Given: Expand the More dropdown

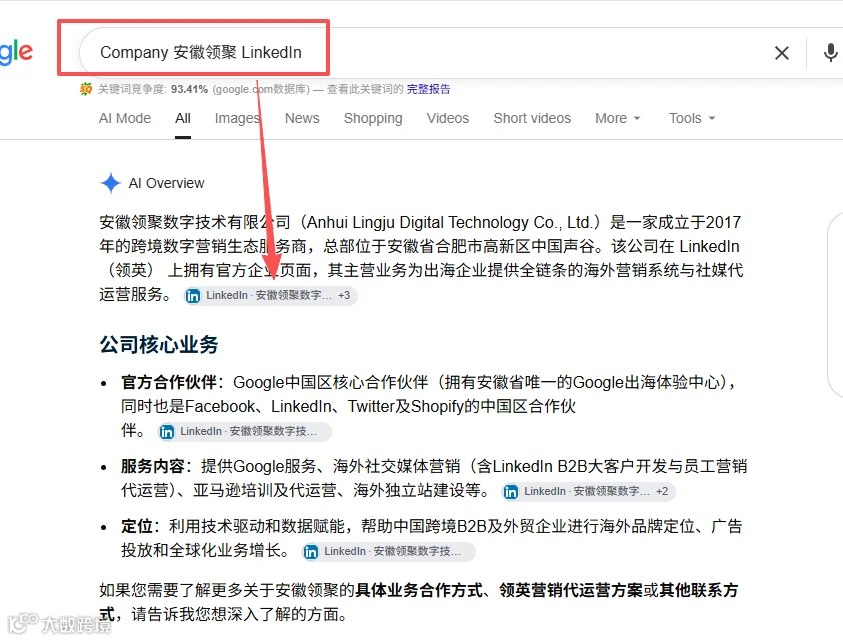Looking at the screenshot, I should pyautogui.click(x=618, y=118).
